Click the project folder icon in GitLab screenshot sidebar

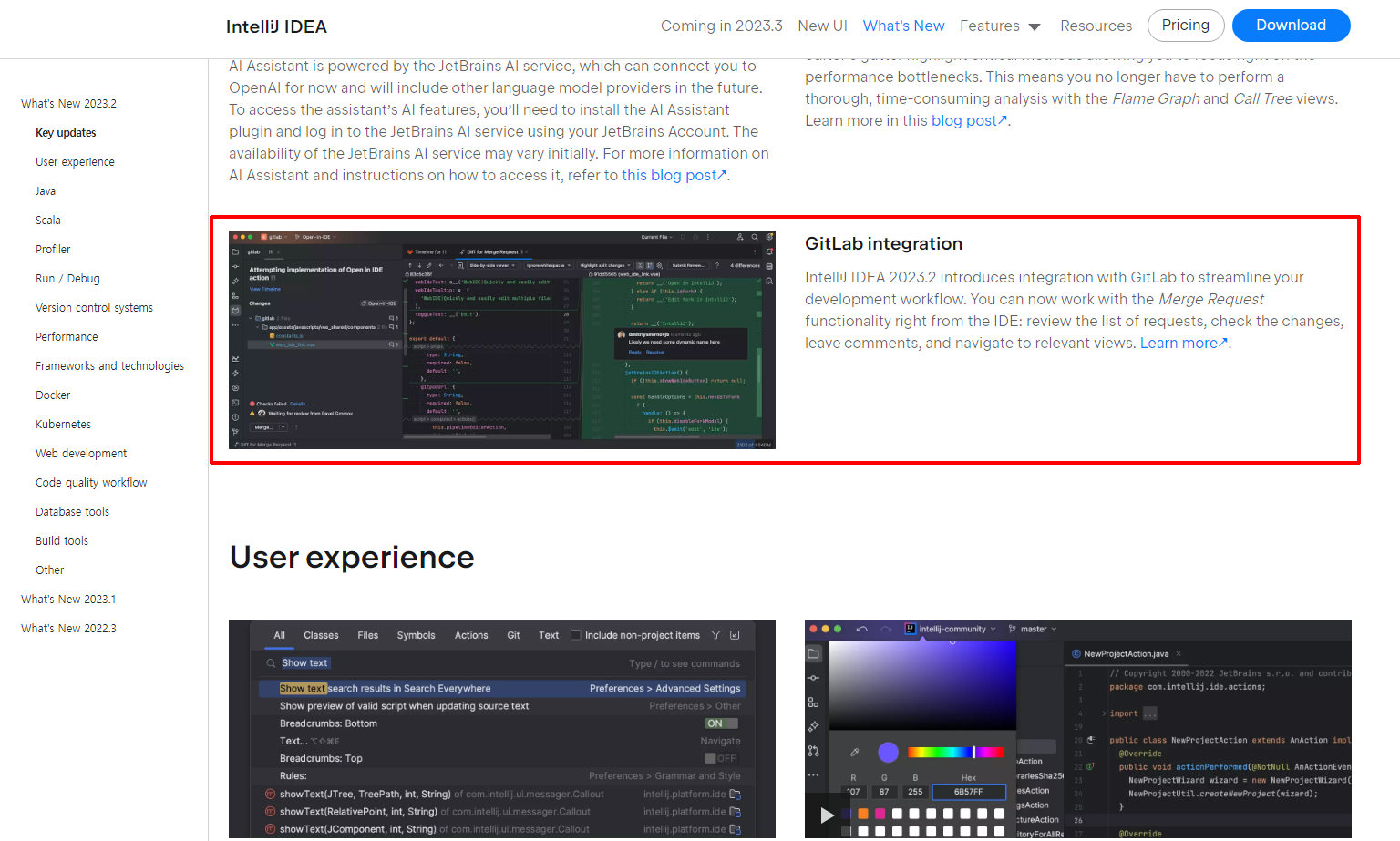click(235, 251)
